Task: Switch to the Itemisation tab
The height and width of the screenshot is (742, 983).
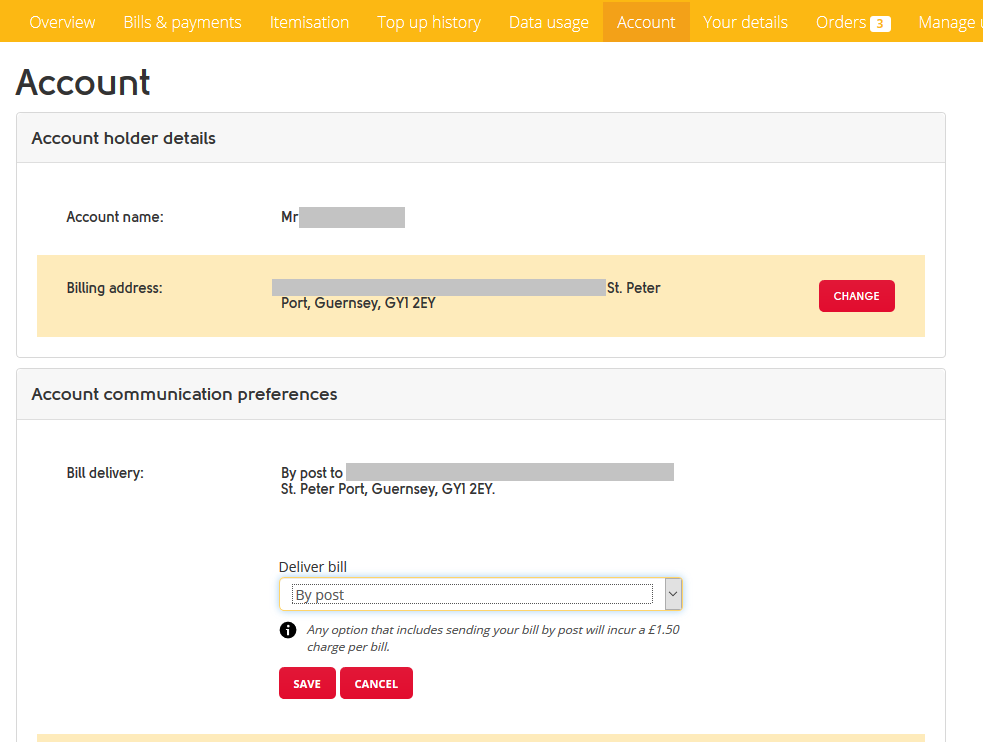Action: coord(309,22)
